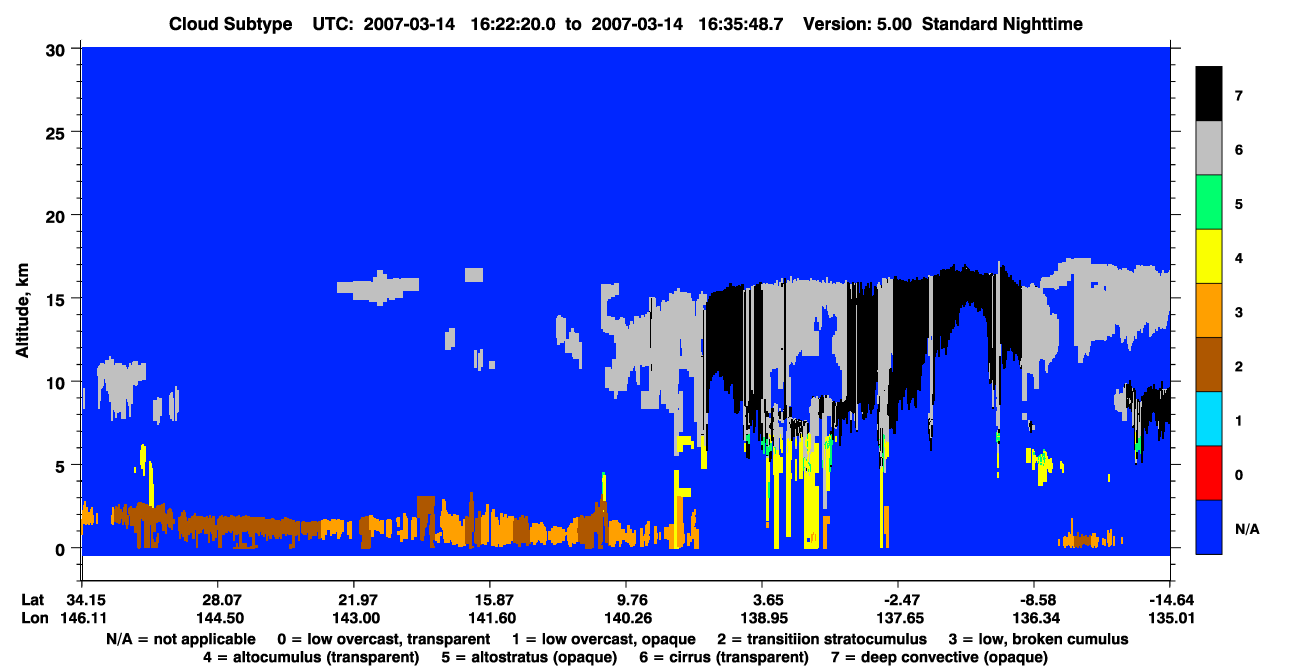Screen dimensions: 1300x667
Task: Click the blue N/A color bar segment
Action: coord(1209,527)
